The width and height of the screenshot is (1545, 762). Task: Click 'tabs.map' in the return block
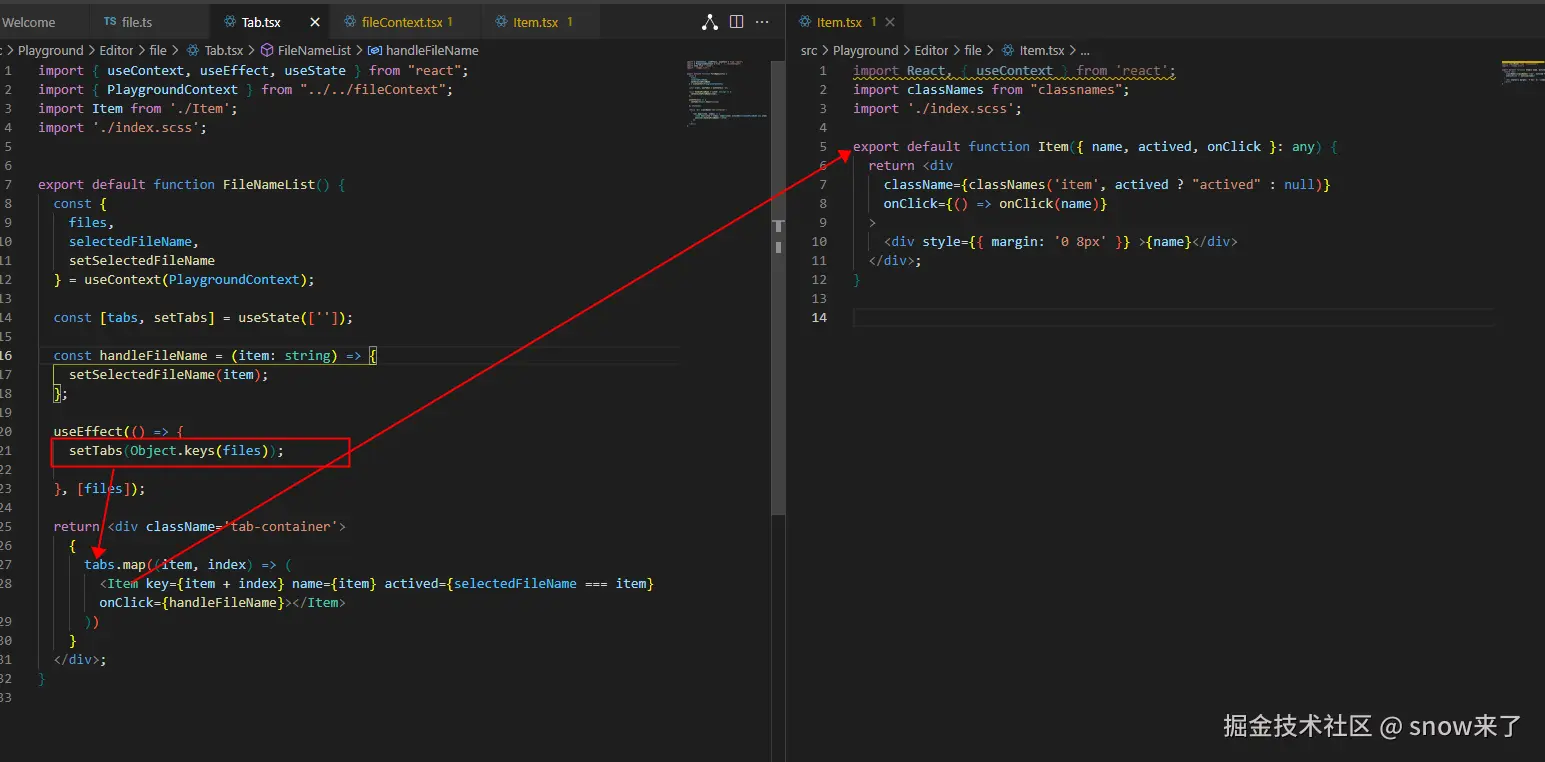click(x=115, y=564)
